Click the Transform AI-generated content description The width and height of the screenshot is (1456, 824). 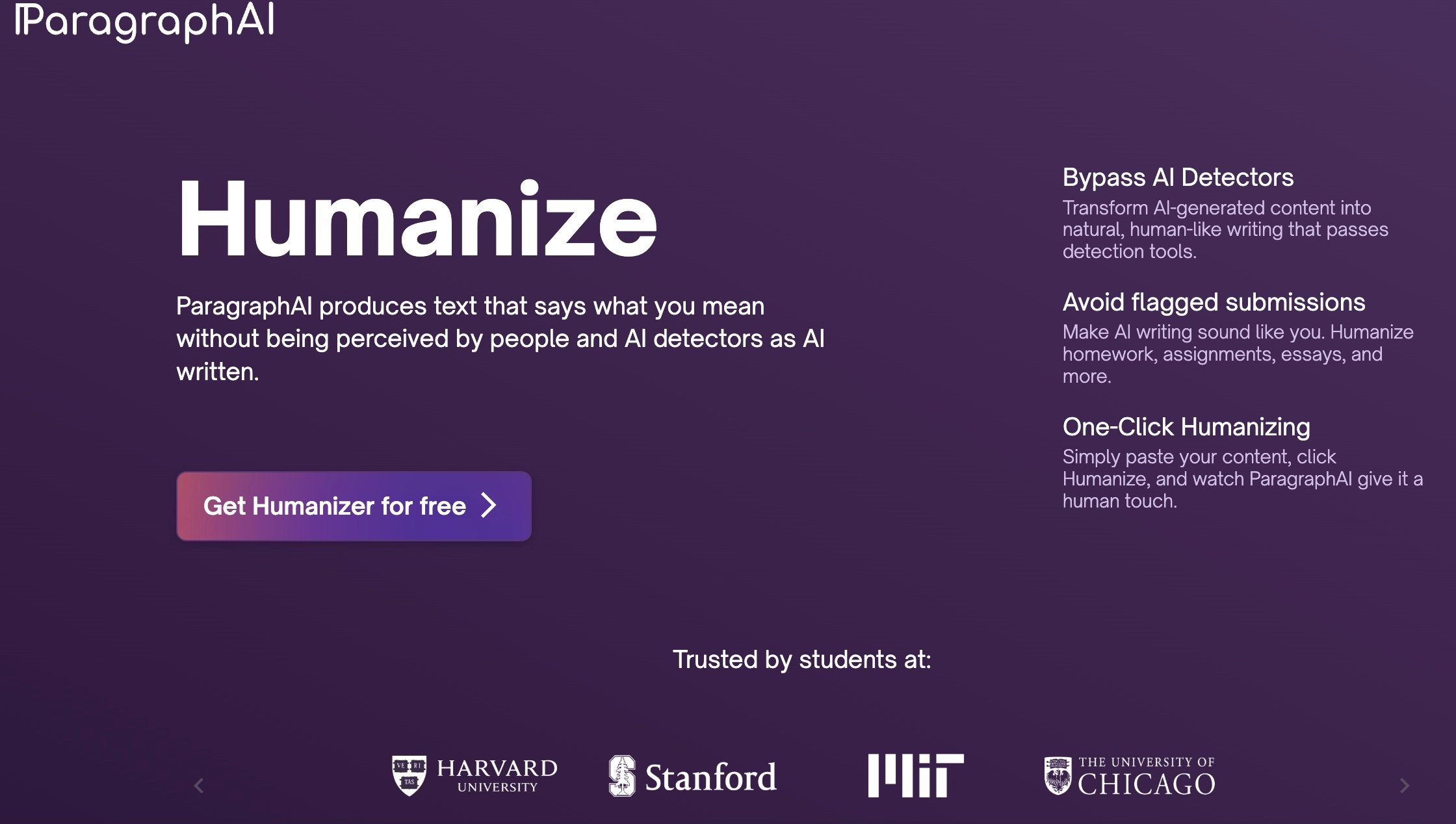tap(1225, 229)
